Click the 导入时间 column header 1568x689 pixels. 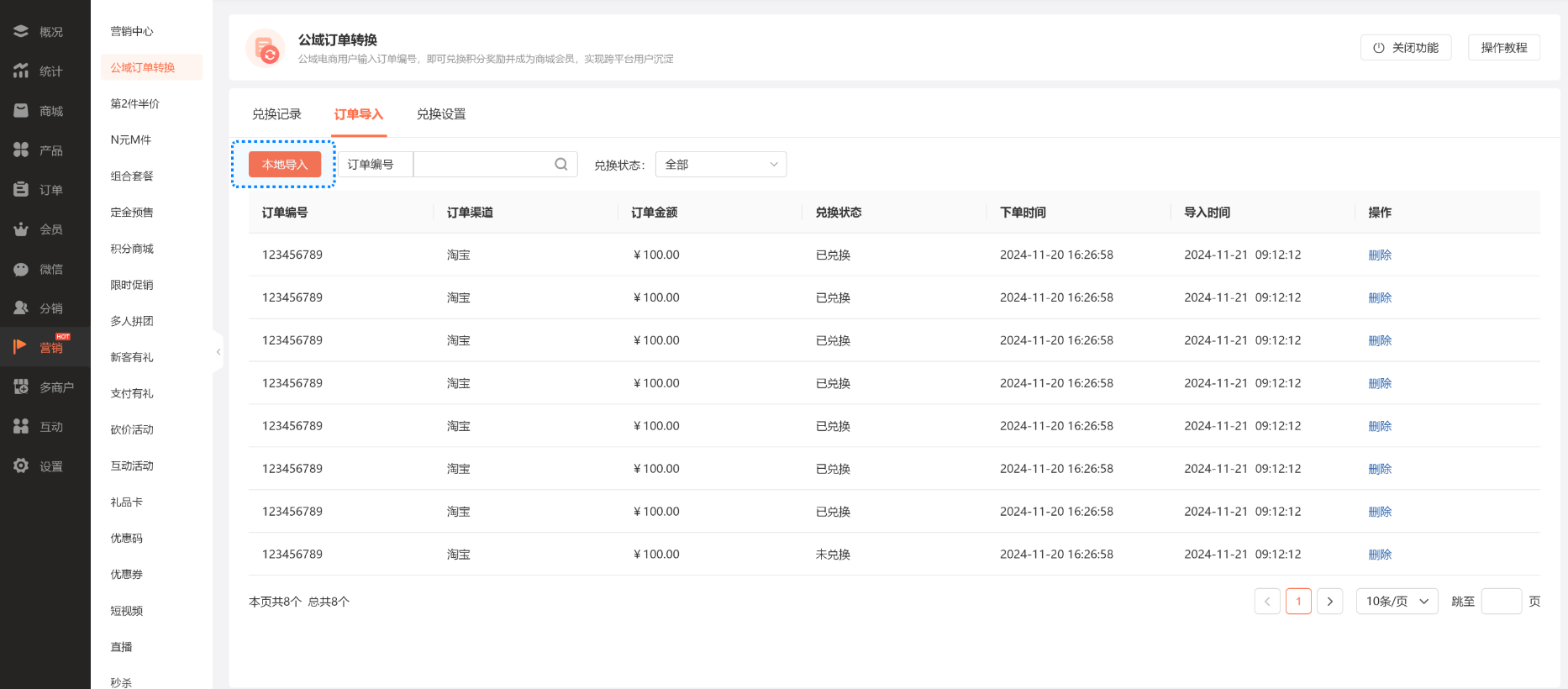click(x=1208, y=213)
